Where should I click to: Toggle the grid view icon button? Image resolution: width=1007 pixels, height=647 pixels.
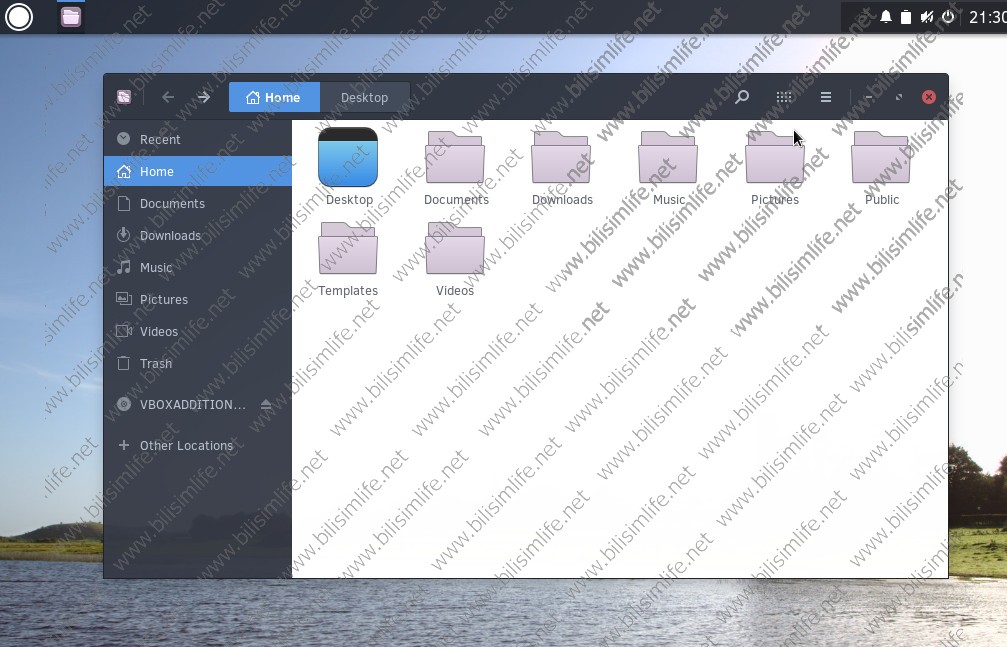click(x=784, y=97)
